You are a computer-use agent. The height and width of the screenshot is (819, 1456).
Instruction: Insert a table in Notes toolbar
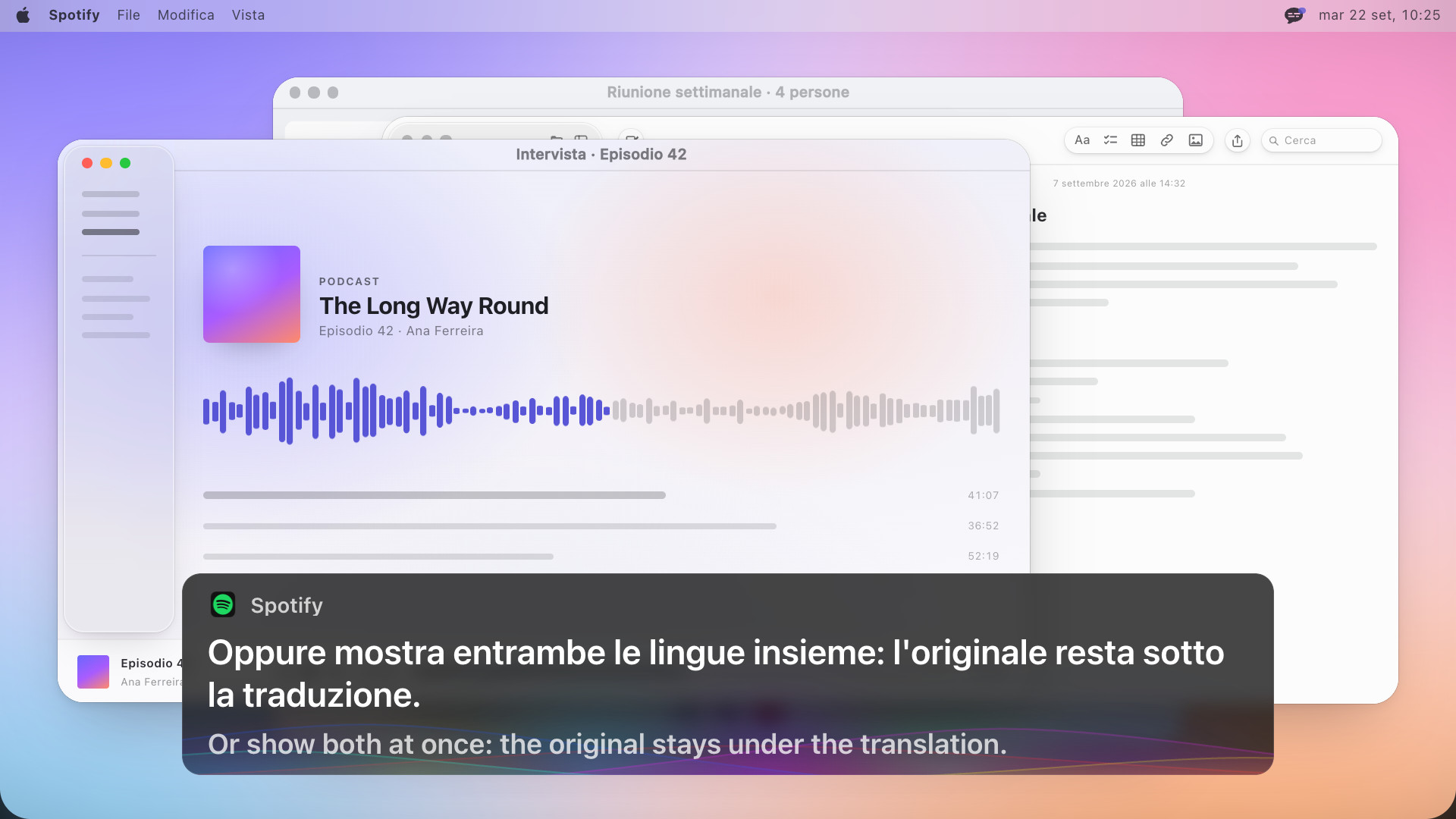[x=1138, y=140]
